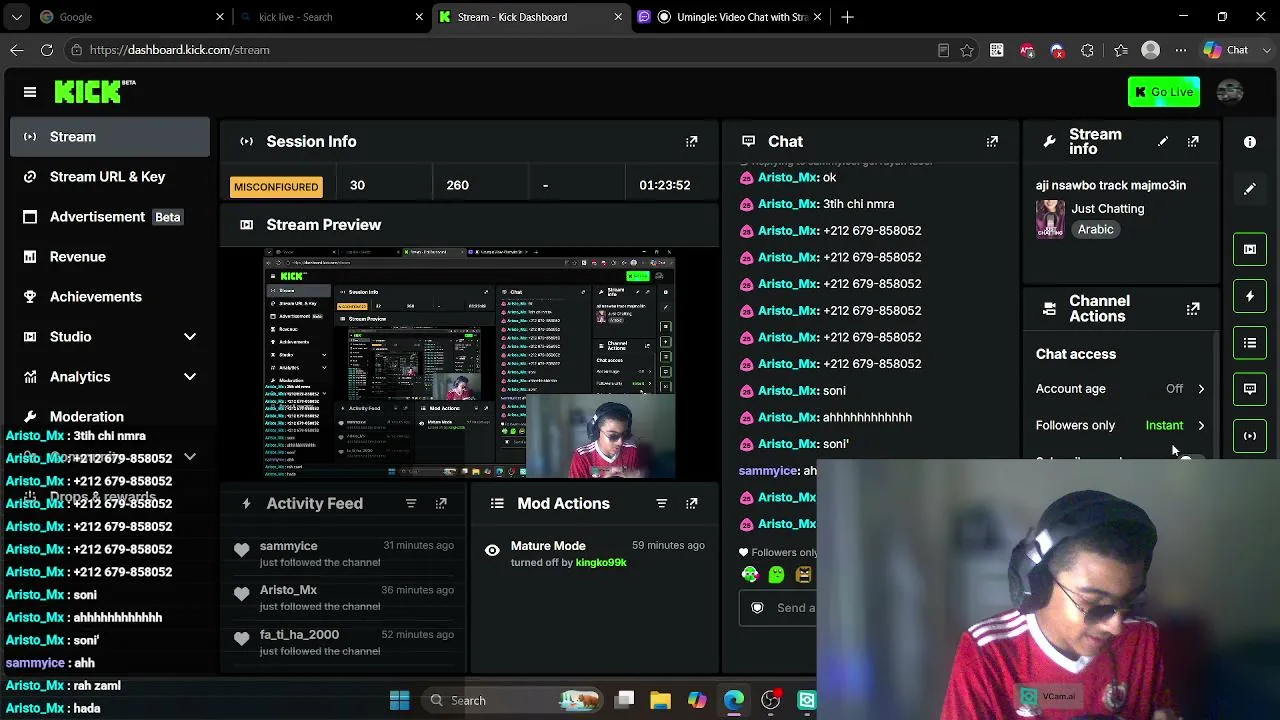Click the eye icon beside Mature Mode
Viewport: 1280px width, 720px height.
492,550
